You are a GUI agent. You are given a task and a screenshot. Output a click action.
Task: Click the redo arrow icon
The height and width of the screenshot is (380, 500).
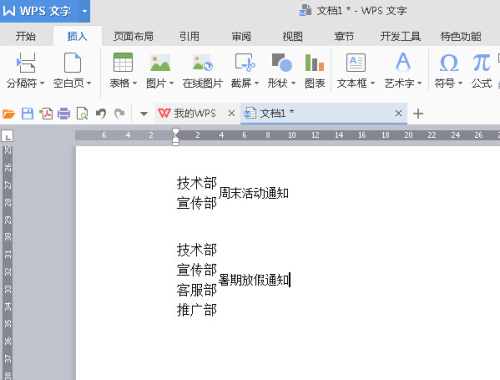(x=119, y=114)
